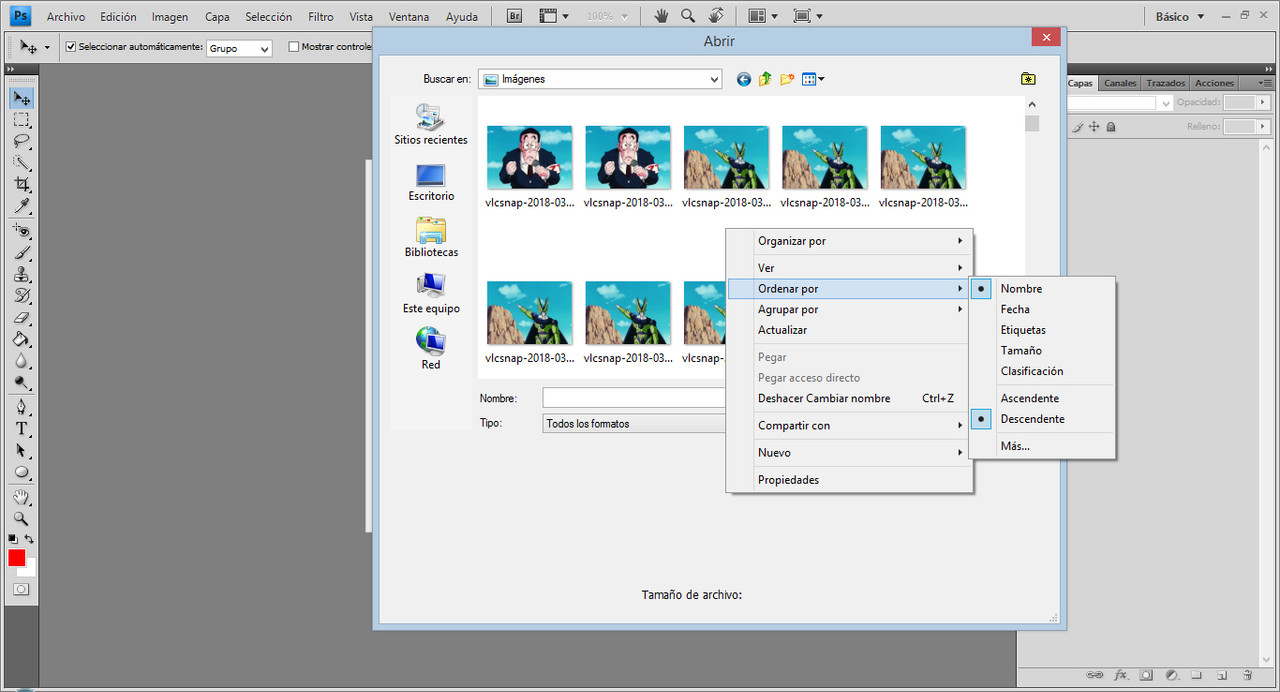The height and width of the screenshot is (692, 1280).
Task: Launch Bridge with the Br icon
Action: [514, 16]
